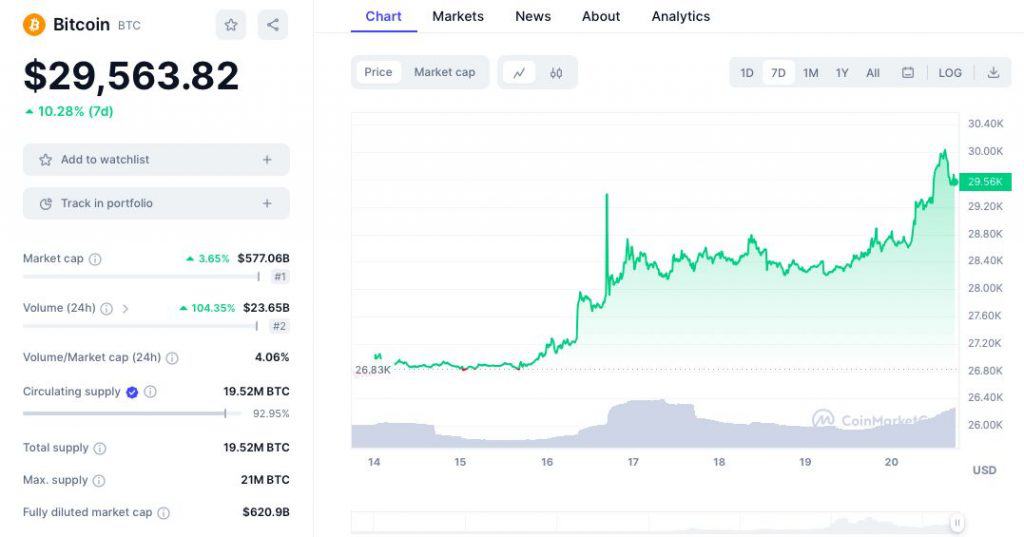
Task: Select Price chart mode
Action: pos(378,72)
